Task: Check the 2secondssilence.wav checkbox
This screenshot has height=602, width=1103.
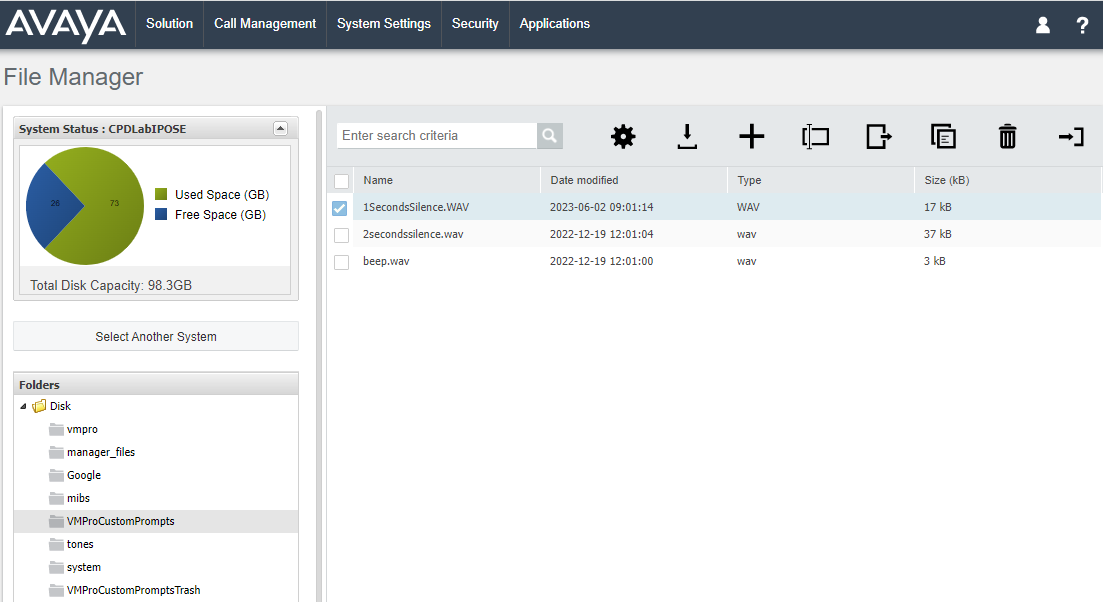Action: (341, 235)
